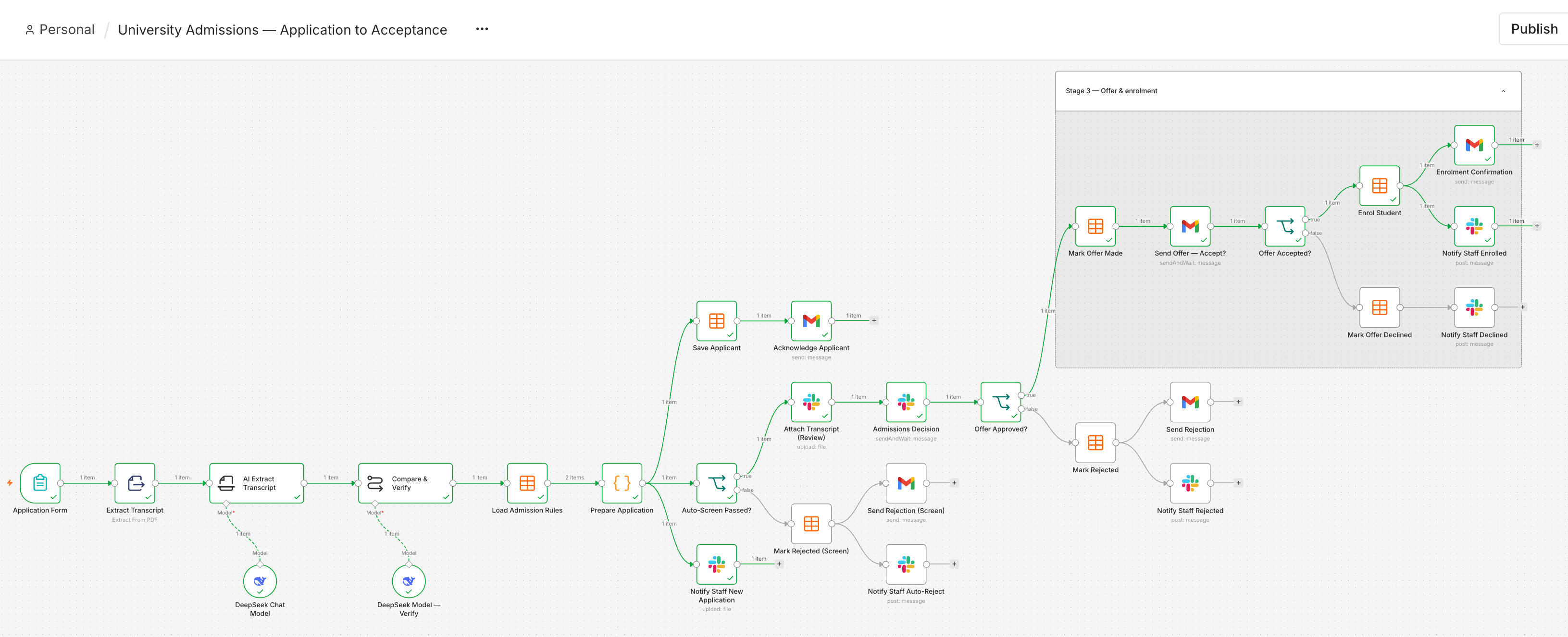Open the Application Form trigger node
1568x637 pixels.
coord(40,483)
